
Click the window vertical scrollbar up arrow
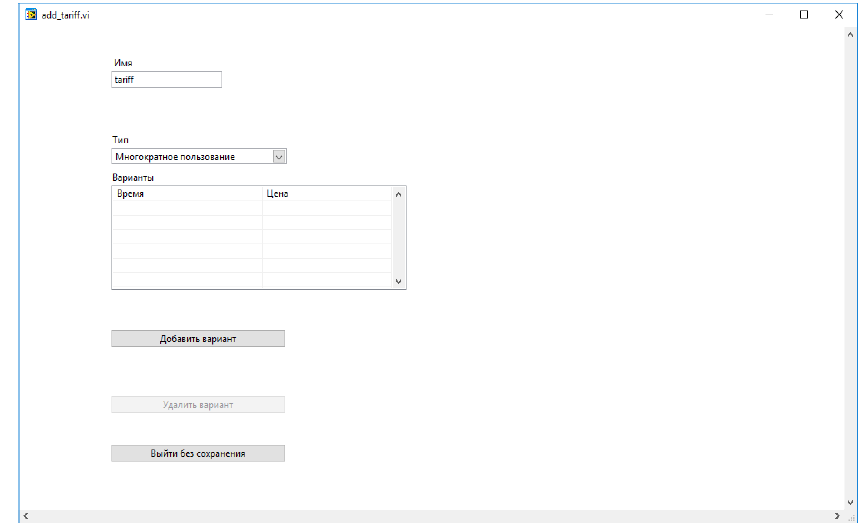pos(850,35)
